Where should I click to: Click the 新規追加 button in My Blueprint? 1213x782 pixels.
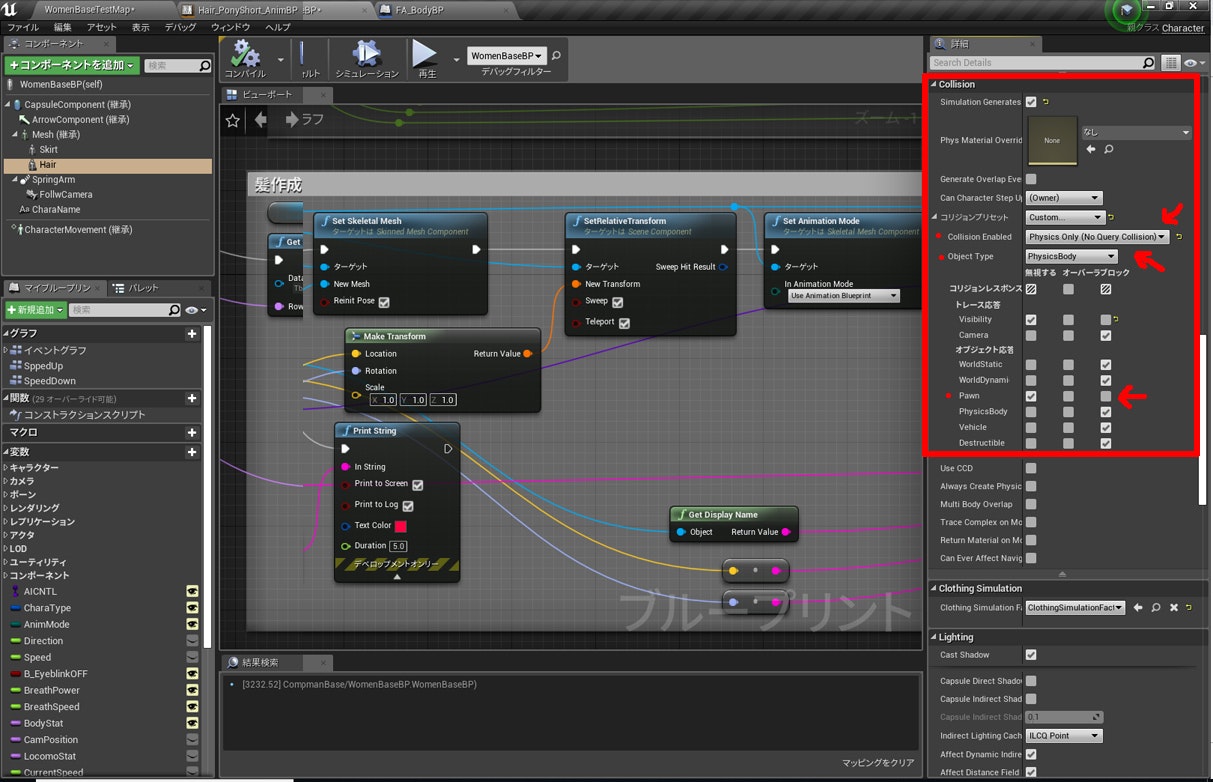(36, 310)
